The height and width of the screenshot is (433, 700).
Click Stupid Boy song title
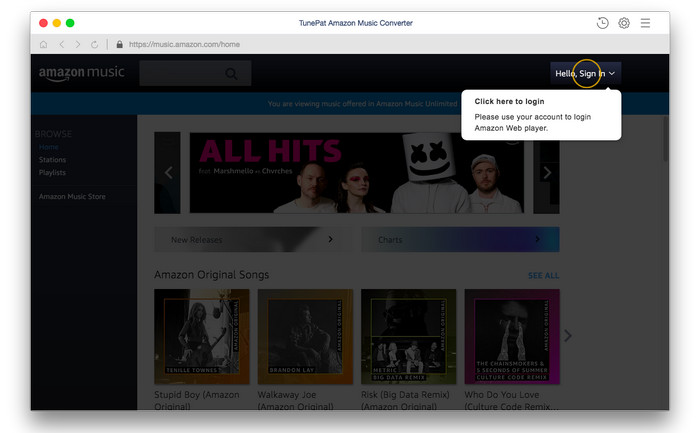197,400
